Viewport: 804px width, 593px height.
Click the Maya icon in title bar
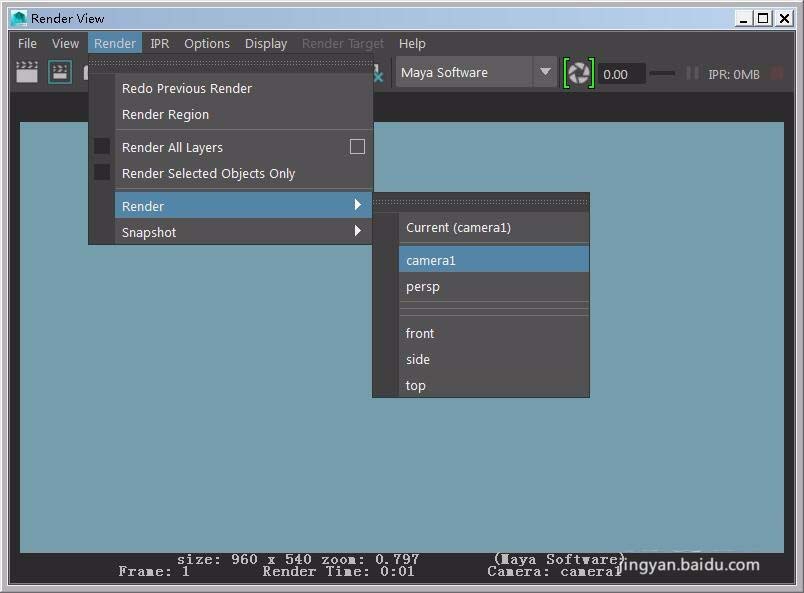coord(18,18)
